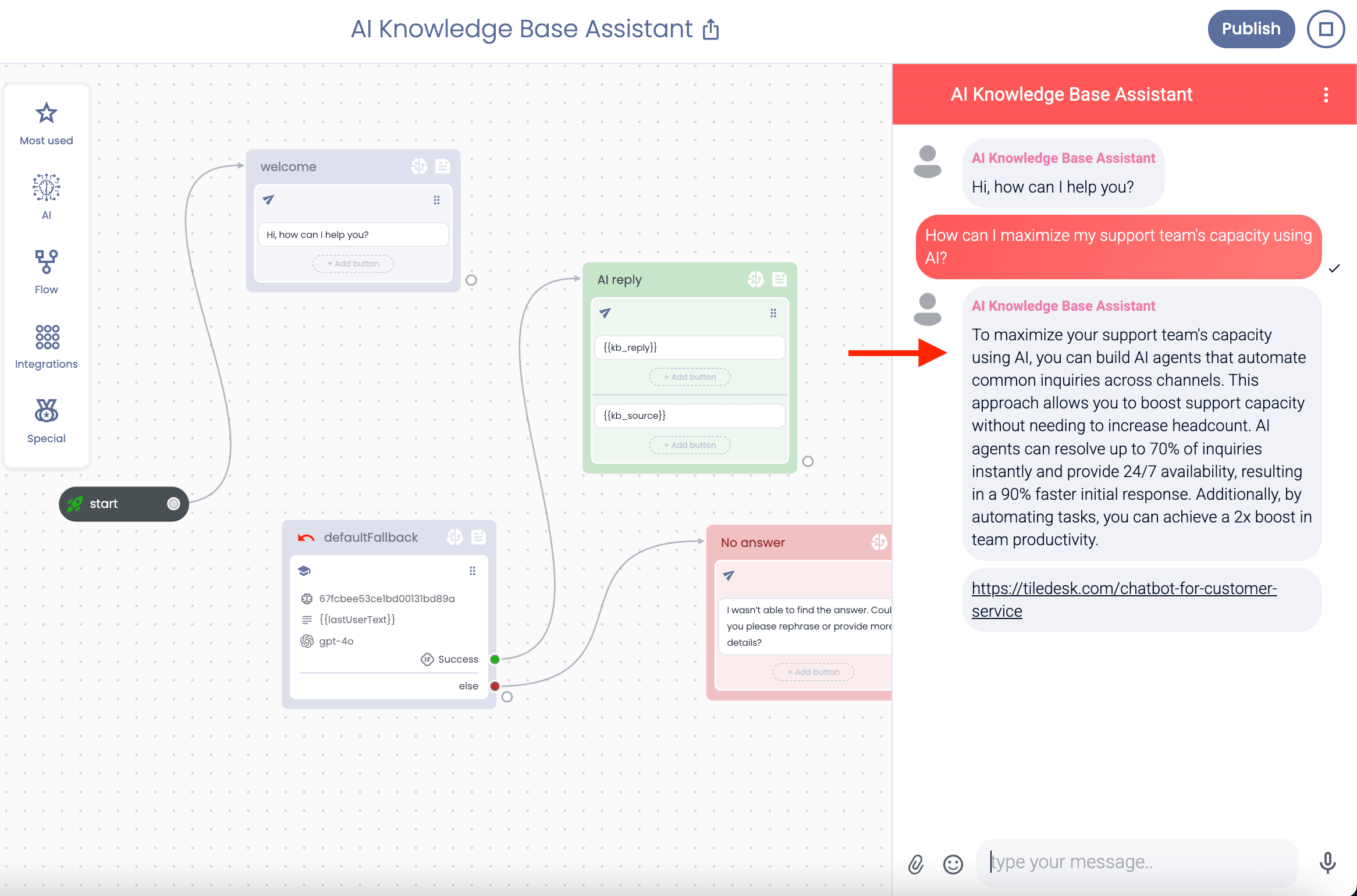1357x896 pixels.
Task: Click the No answer block title
Action: click(753, 543)
